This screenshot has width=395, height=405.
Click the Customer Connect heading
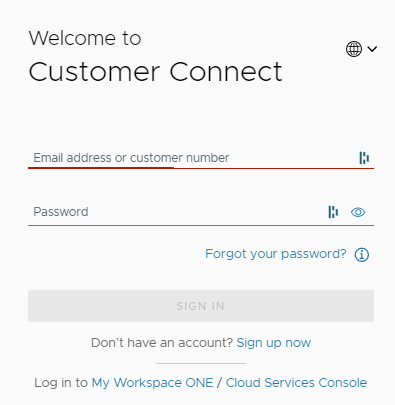(x=155, y=72)
